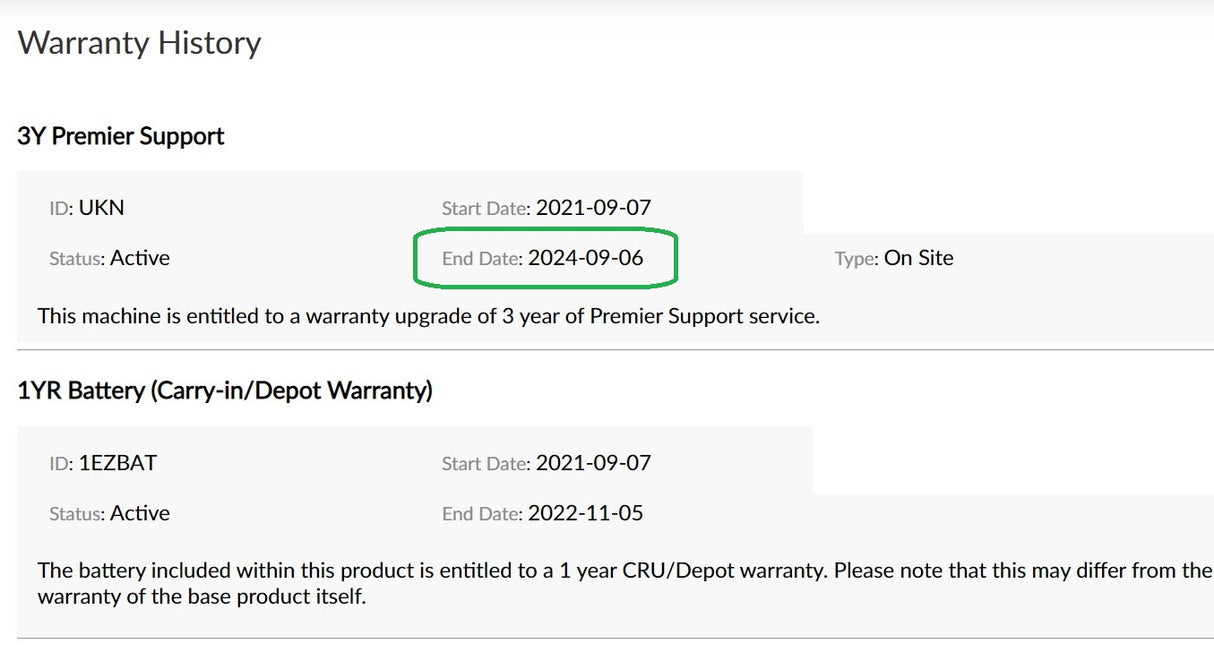Select the 1EZBAT warranty ID value
Viewport: 1214px width, 661px height.
[x=118, y=463]
